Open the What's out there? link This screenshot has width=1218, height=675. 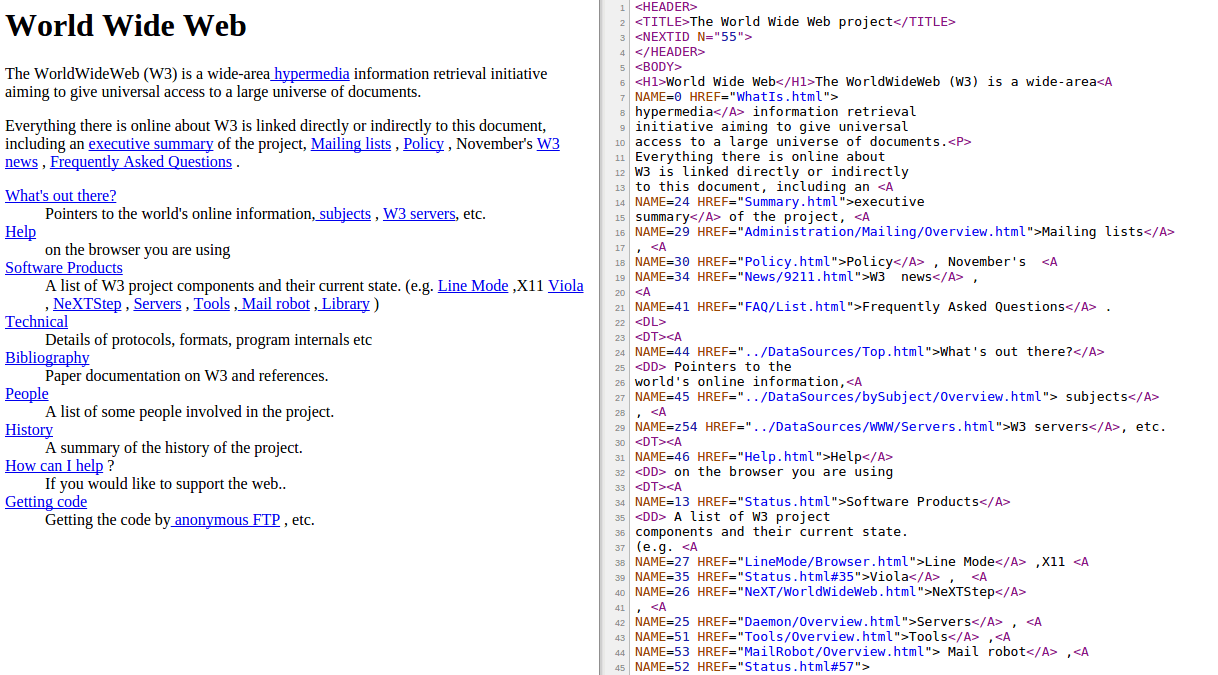point(60,195)
